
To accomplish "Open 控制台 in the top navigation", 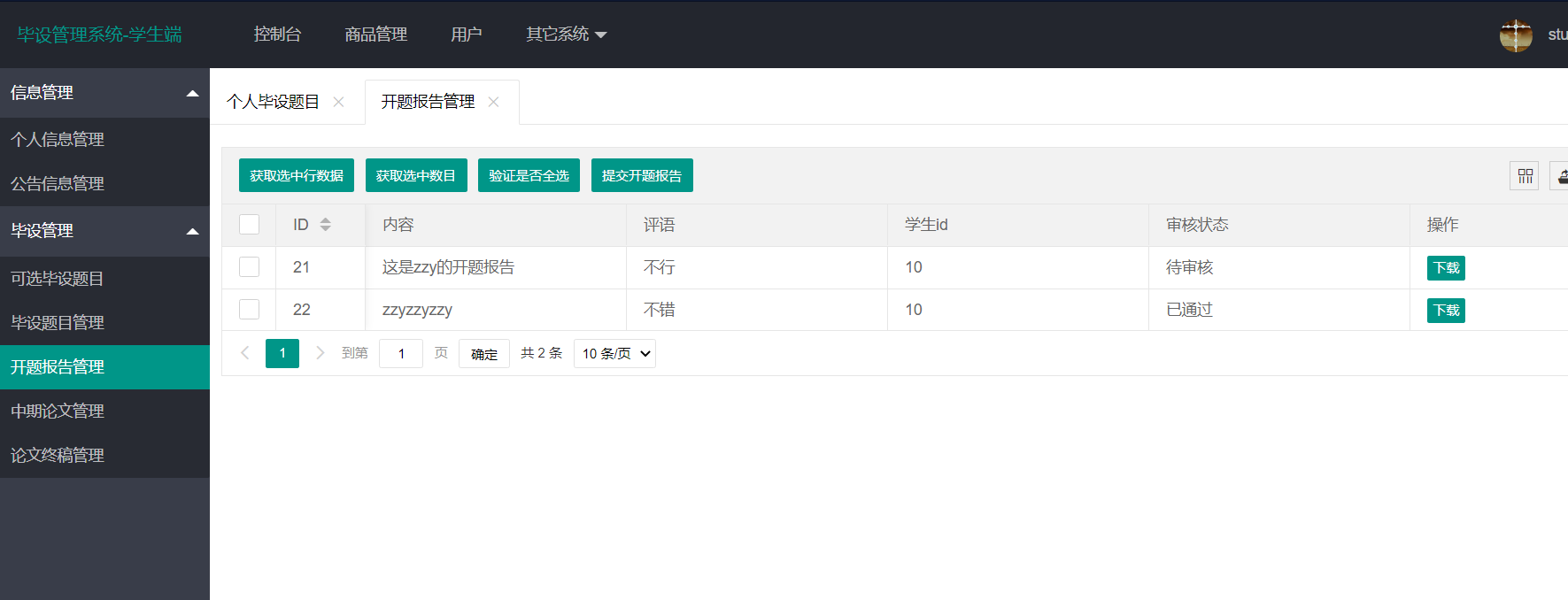I will point(277,35).
